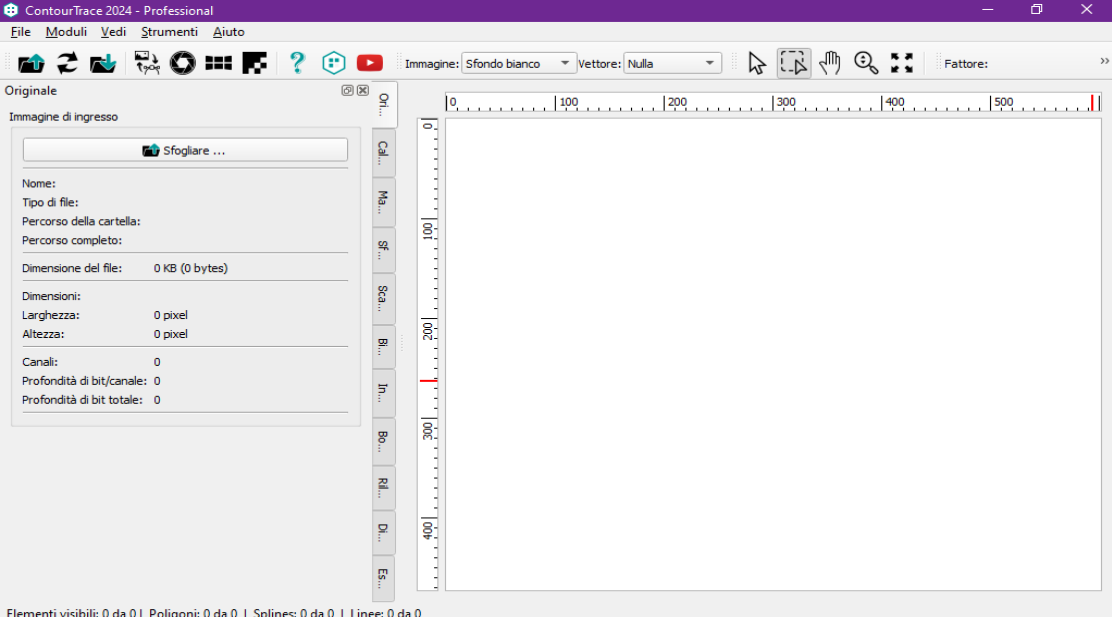Open the Vettore Nulla dropdown

[672, 63]
